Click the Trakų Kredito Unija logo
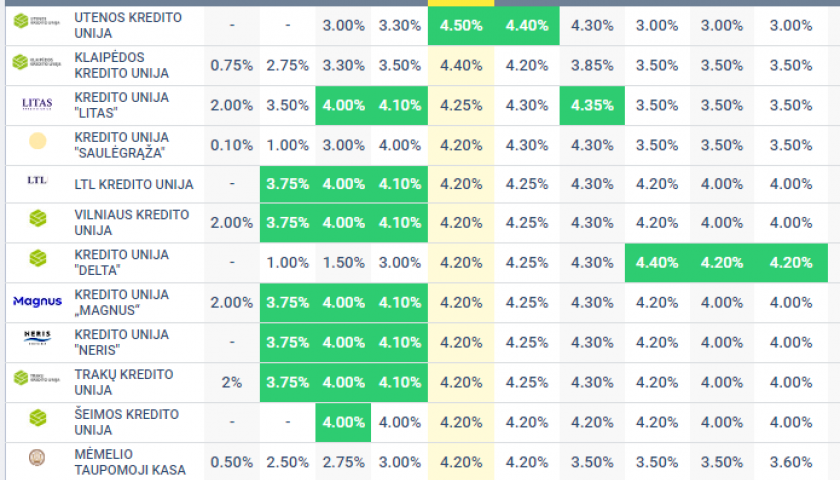840x480 pixels. (36, 378)
